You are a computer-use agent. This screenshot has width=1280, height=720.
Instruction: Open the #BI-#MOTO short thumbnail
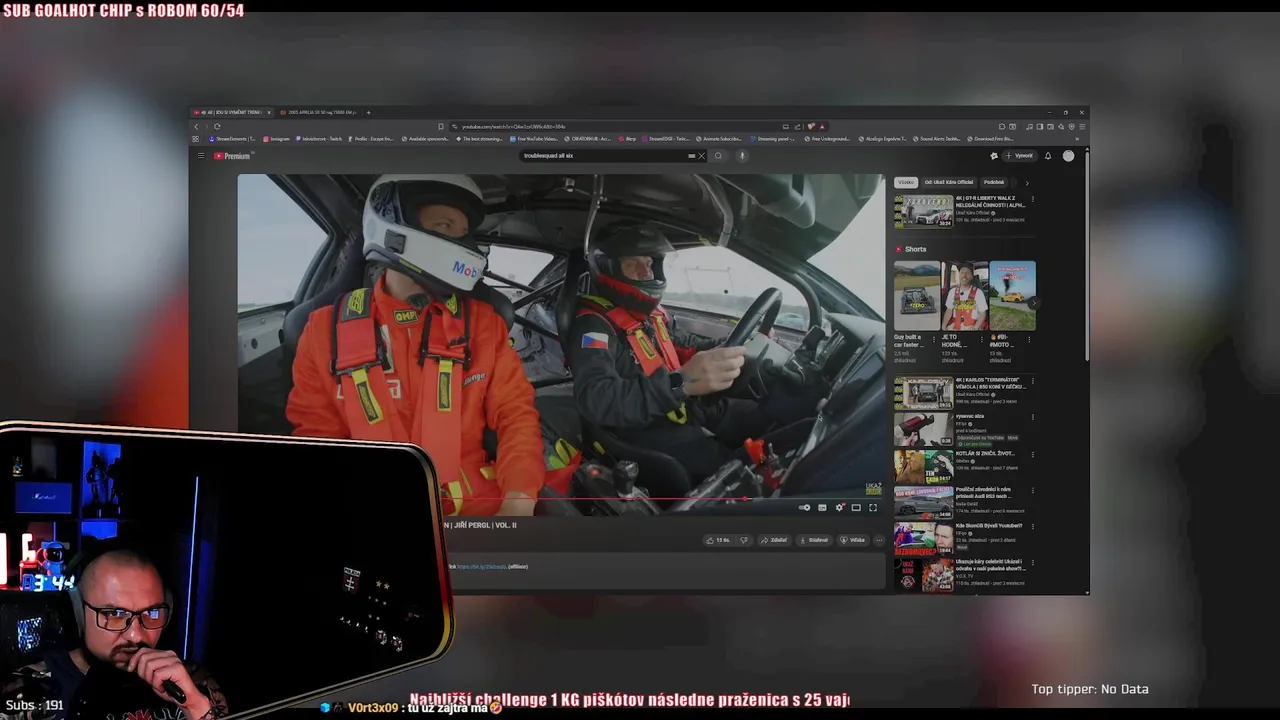1012,296
